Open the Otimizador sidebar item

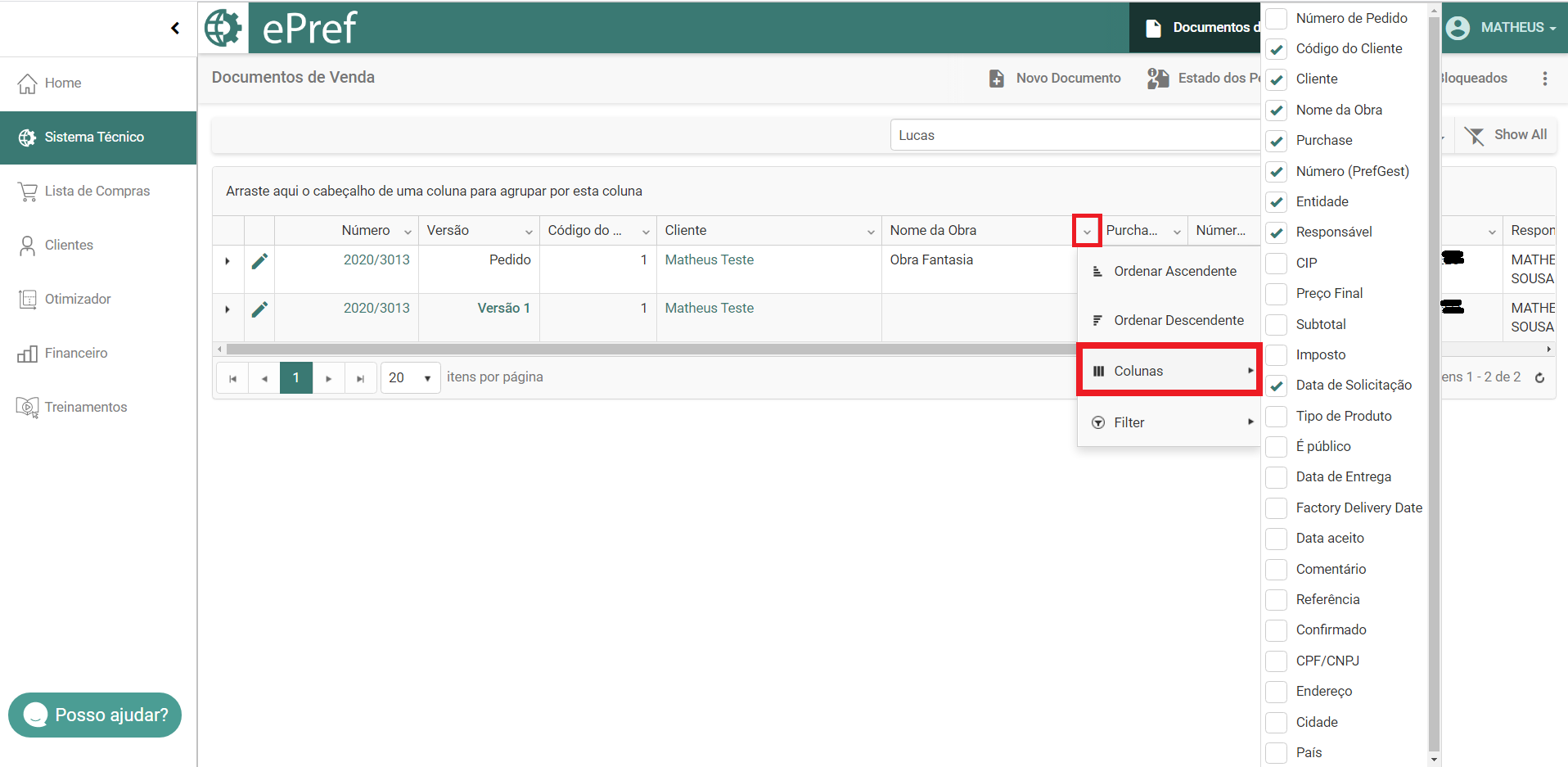78,299
